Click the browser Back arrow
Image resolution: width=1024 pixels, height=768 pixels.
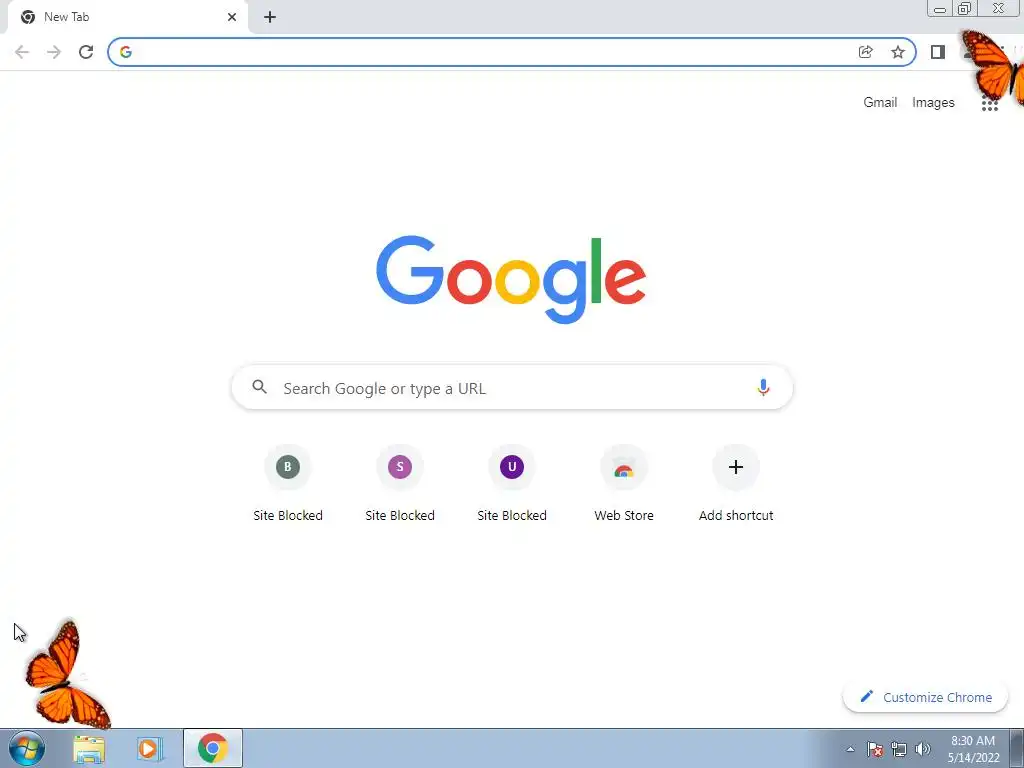pyautogui.click(x=22, y=52)
